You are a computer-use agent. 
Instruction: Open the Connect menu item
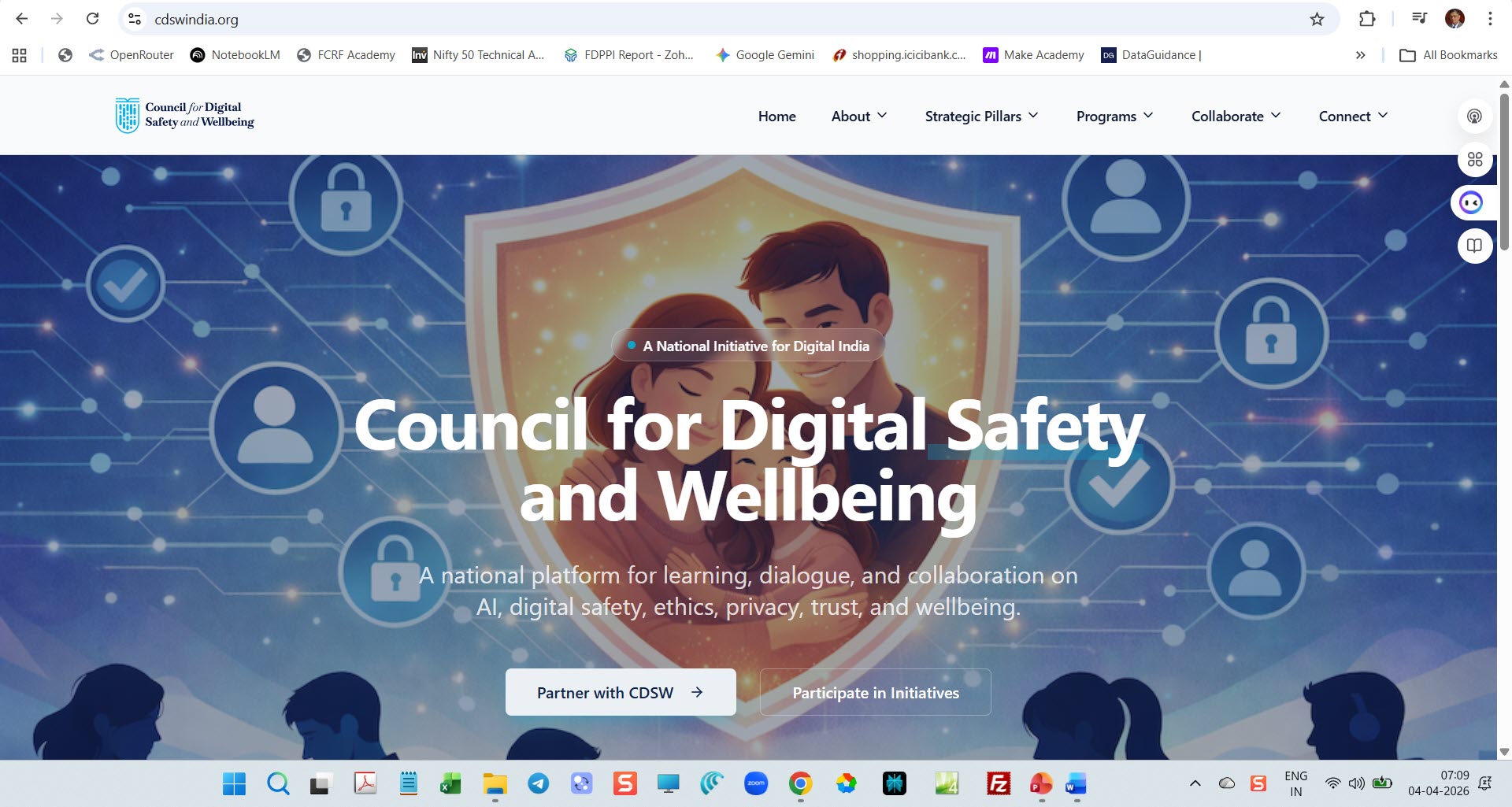(x=1352, y=116)
